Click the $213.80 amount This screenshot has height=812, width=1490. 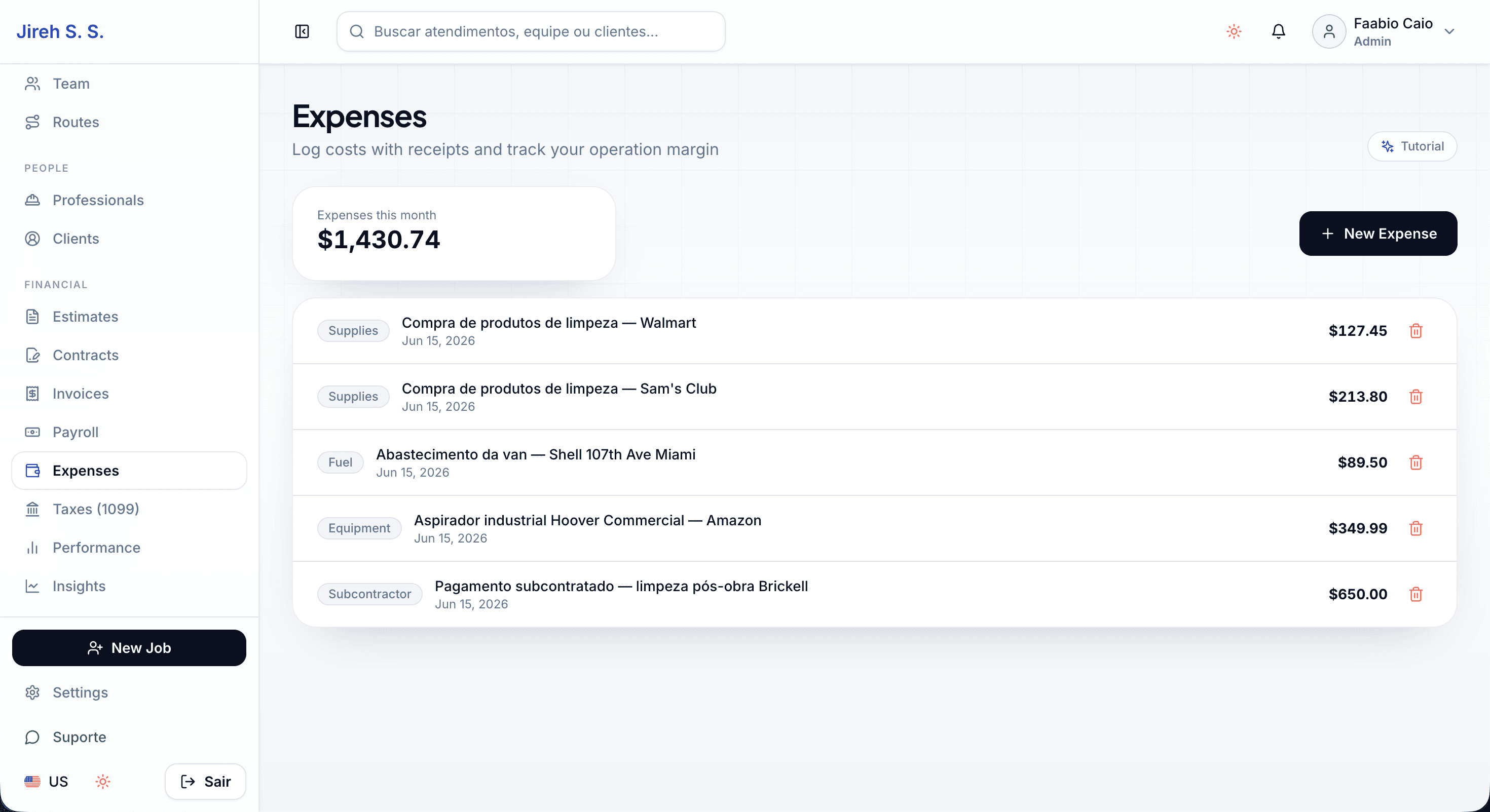click(x=1358, y=397)
